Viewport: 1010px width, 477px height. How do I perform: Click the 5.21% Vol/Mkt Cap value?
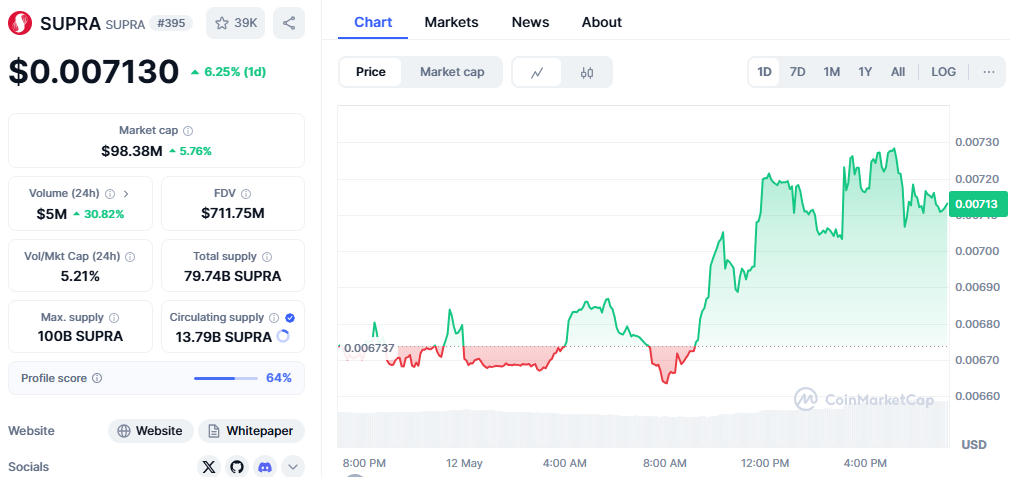81,276
